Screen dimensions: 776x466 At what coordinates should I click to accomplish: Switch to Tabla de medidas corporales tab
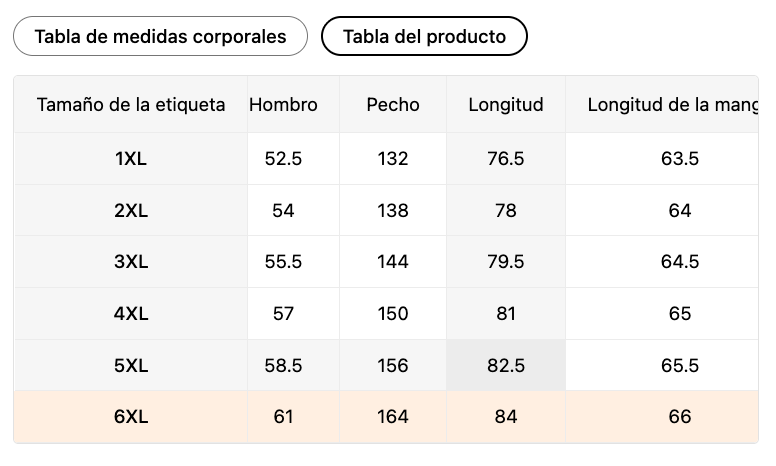coord(160,37)
